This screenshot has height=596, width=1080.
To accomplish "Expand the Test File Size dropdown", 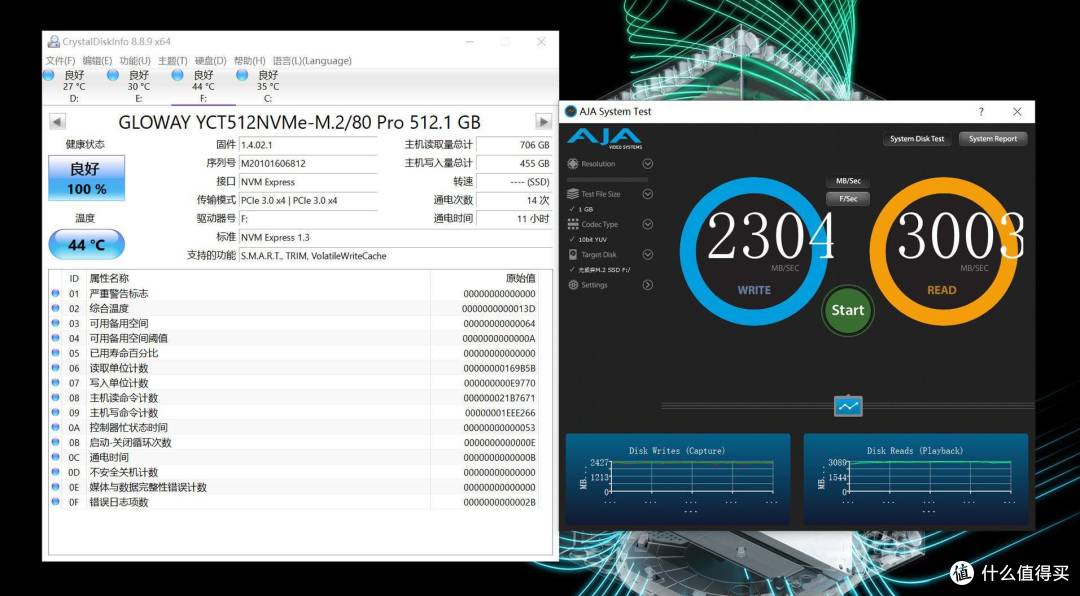I will [647, 194].
